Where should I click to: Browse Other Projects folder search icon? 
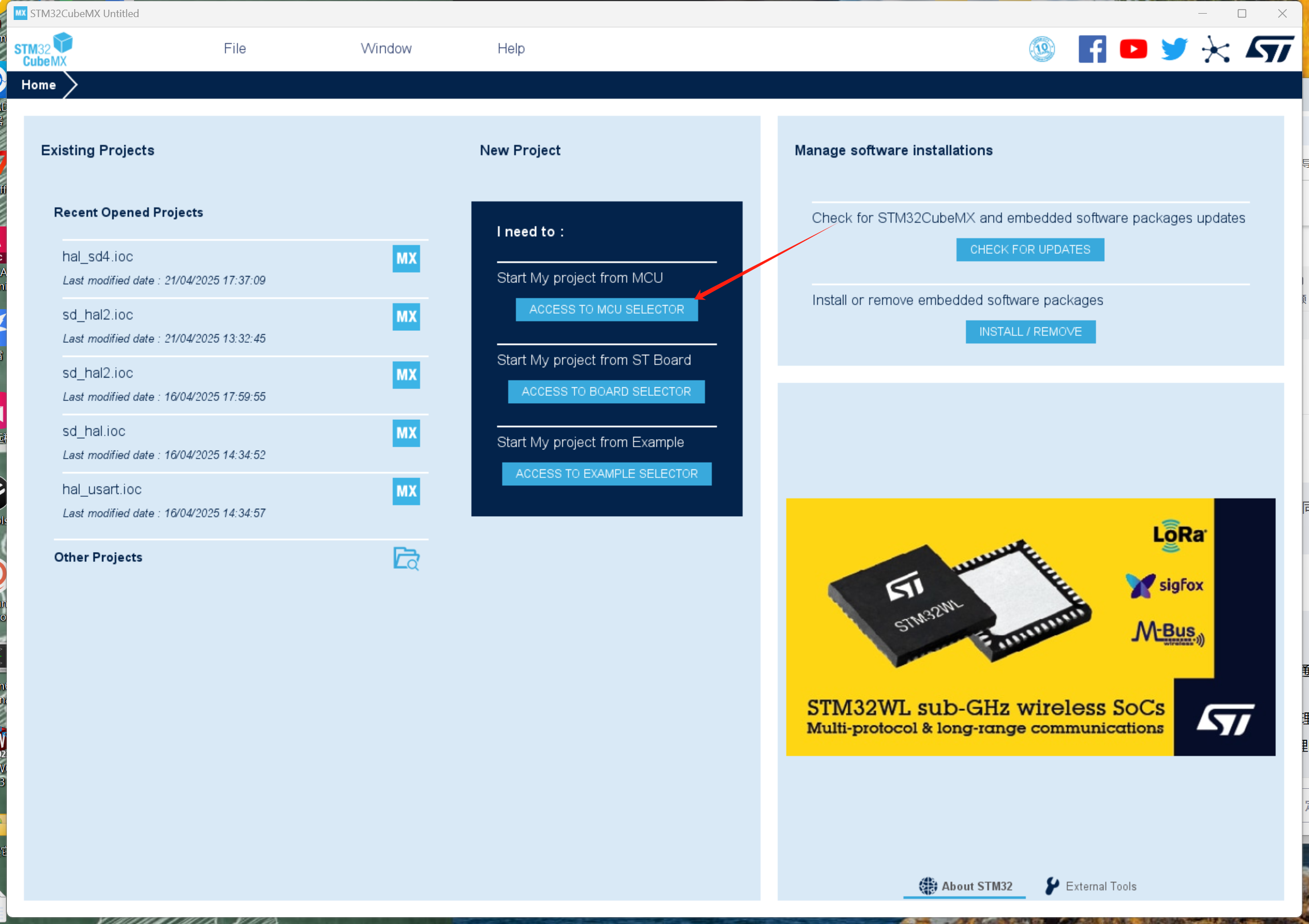coord(406,558)
